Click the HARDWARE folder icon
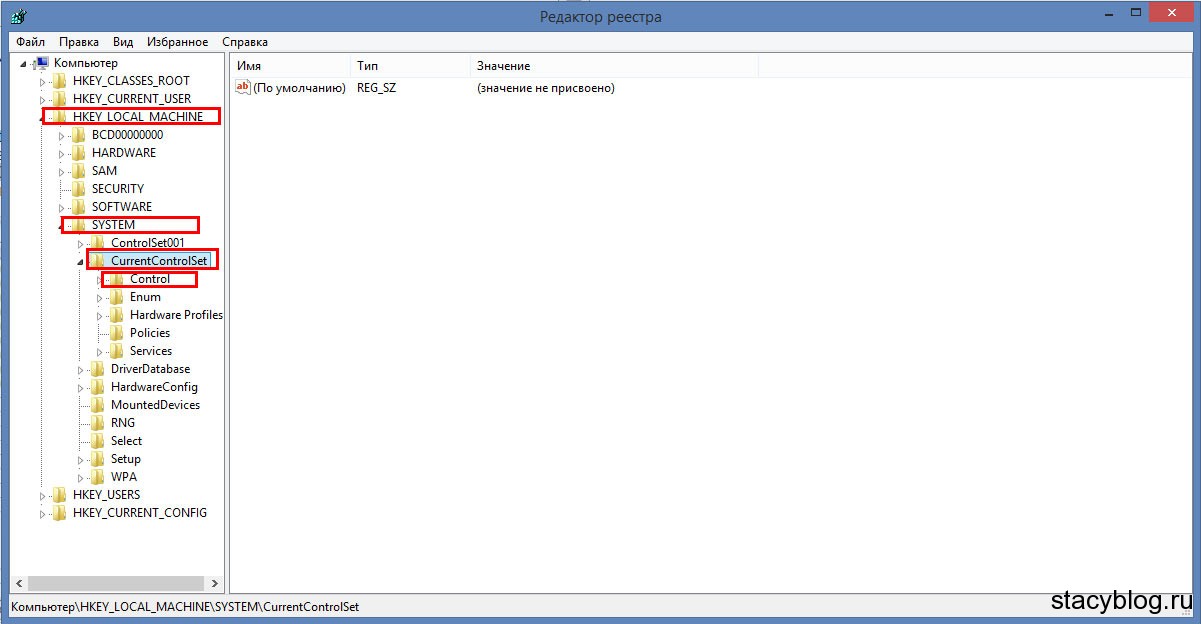 click(x=79, y=153)
